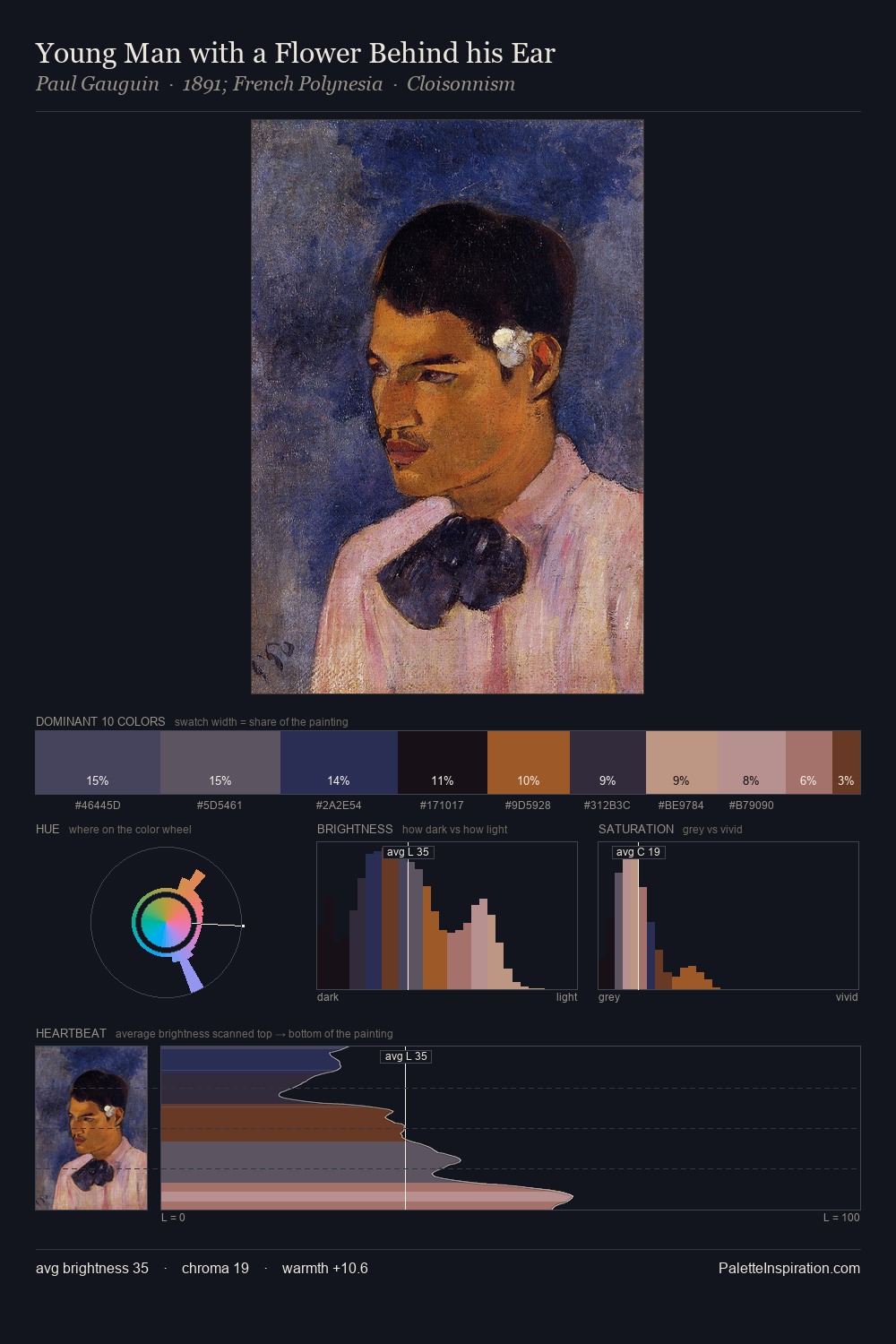896x1344 pixels.
Task: Click the Cloisonnism style label
Action: click(461, 84)
